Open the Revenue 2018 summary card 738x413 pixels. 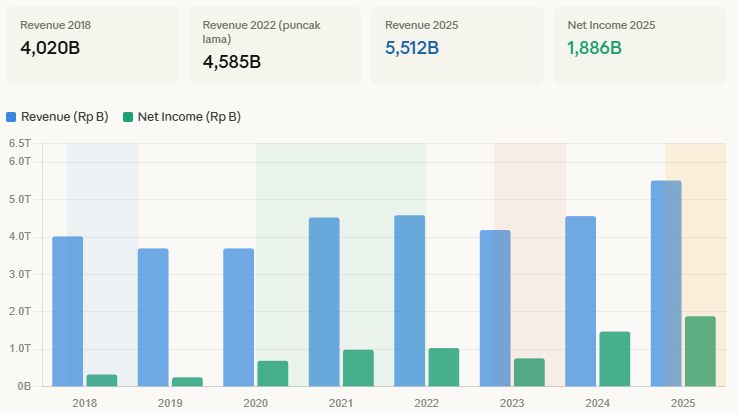point(92,46)
